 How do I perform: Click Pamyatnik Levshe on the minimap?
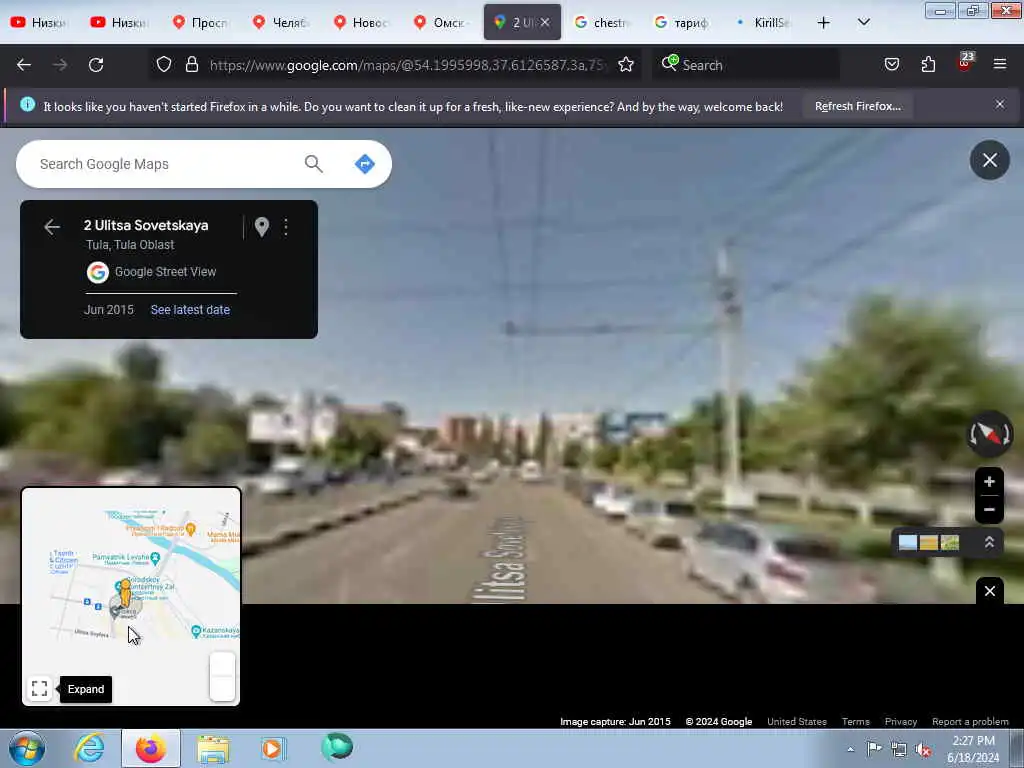[x=125, y=558]
